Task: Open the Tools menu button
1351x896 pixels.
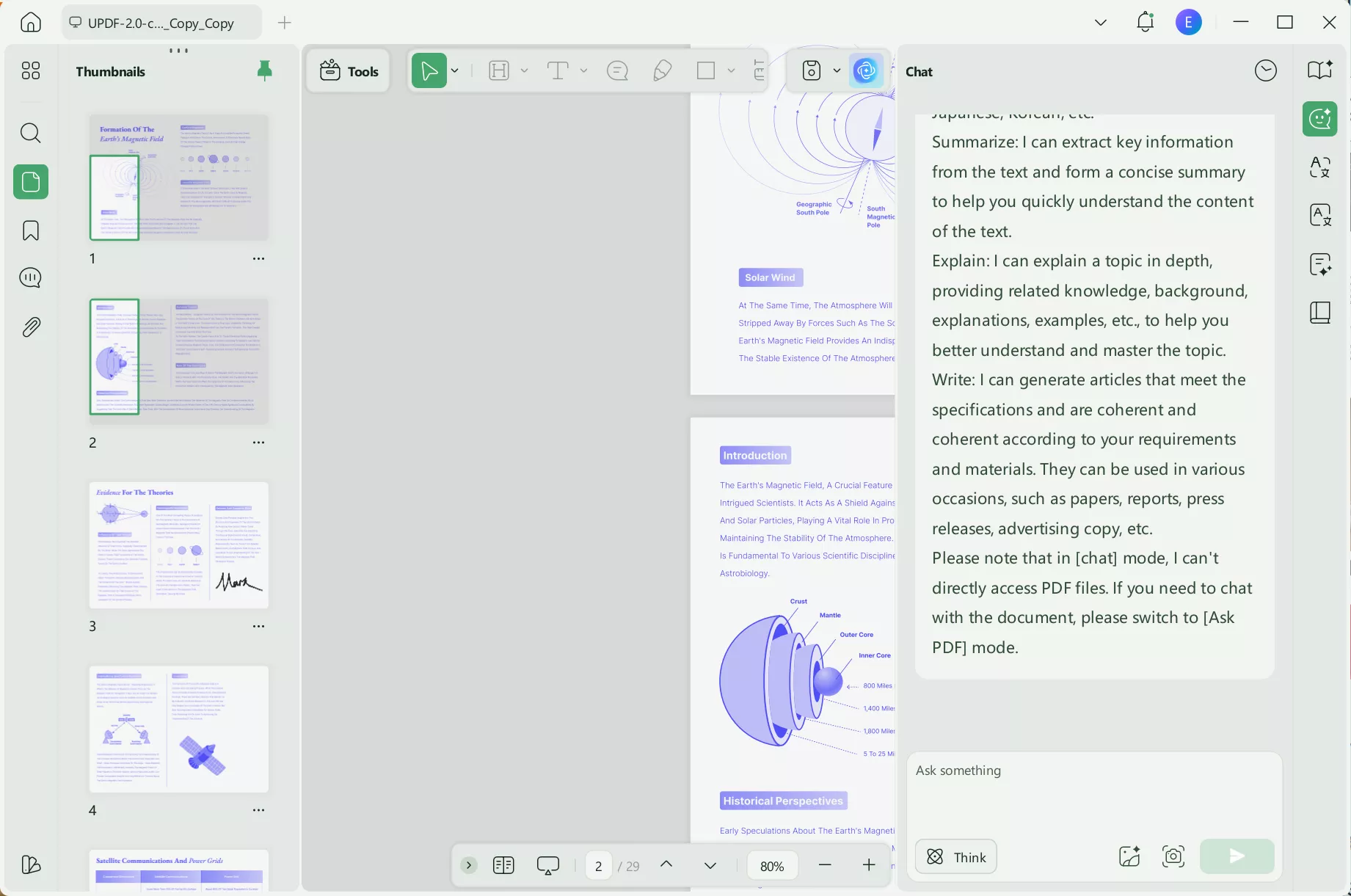Action: [x=349, y=71]
